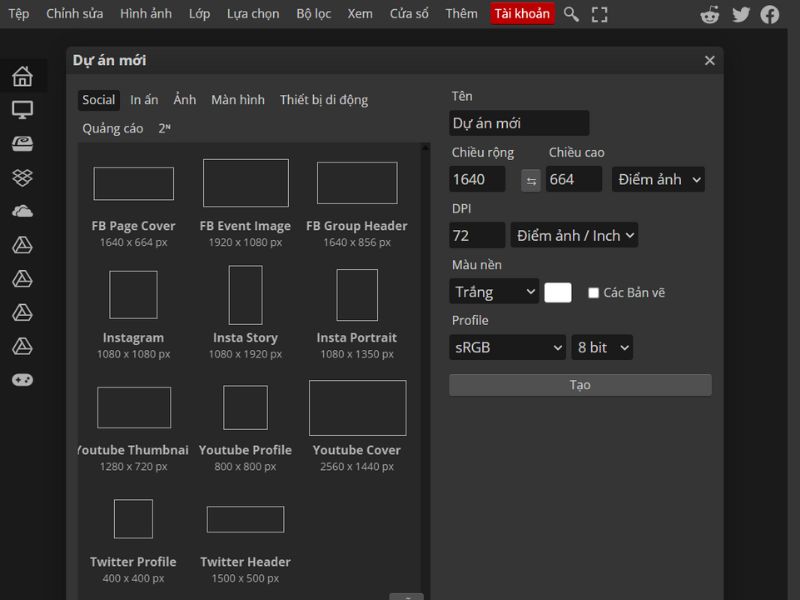800x600 pixels.
Task: Click the game controller icon
Action: 22,380
